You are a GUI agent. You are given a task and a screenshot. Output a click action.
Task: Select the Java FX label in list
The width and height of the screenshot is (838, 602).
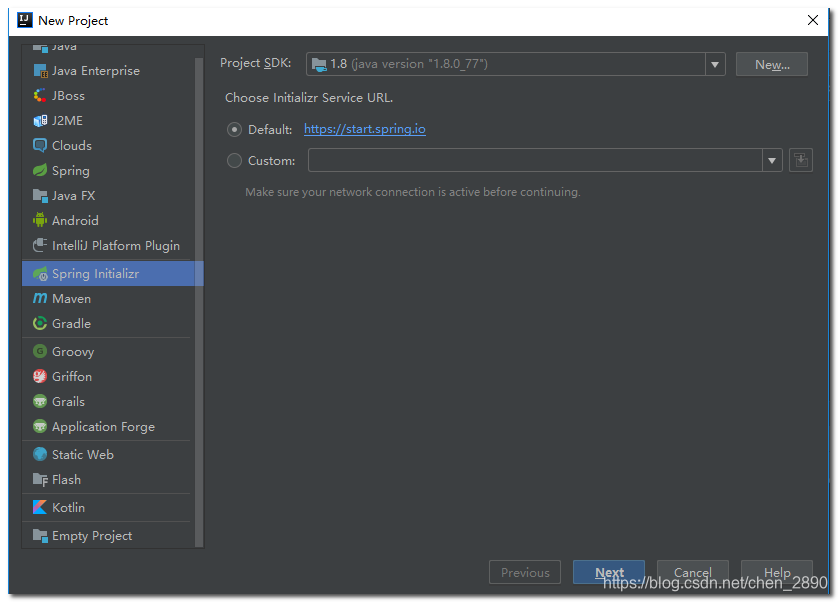tap(73, 196)
